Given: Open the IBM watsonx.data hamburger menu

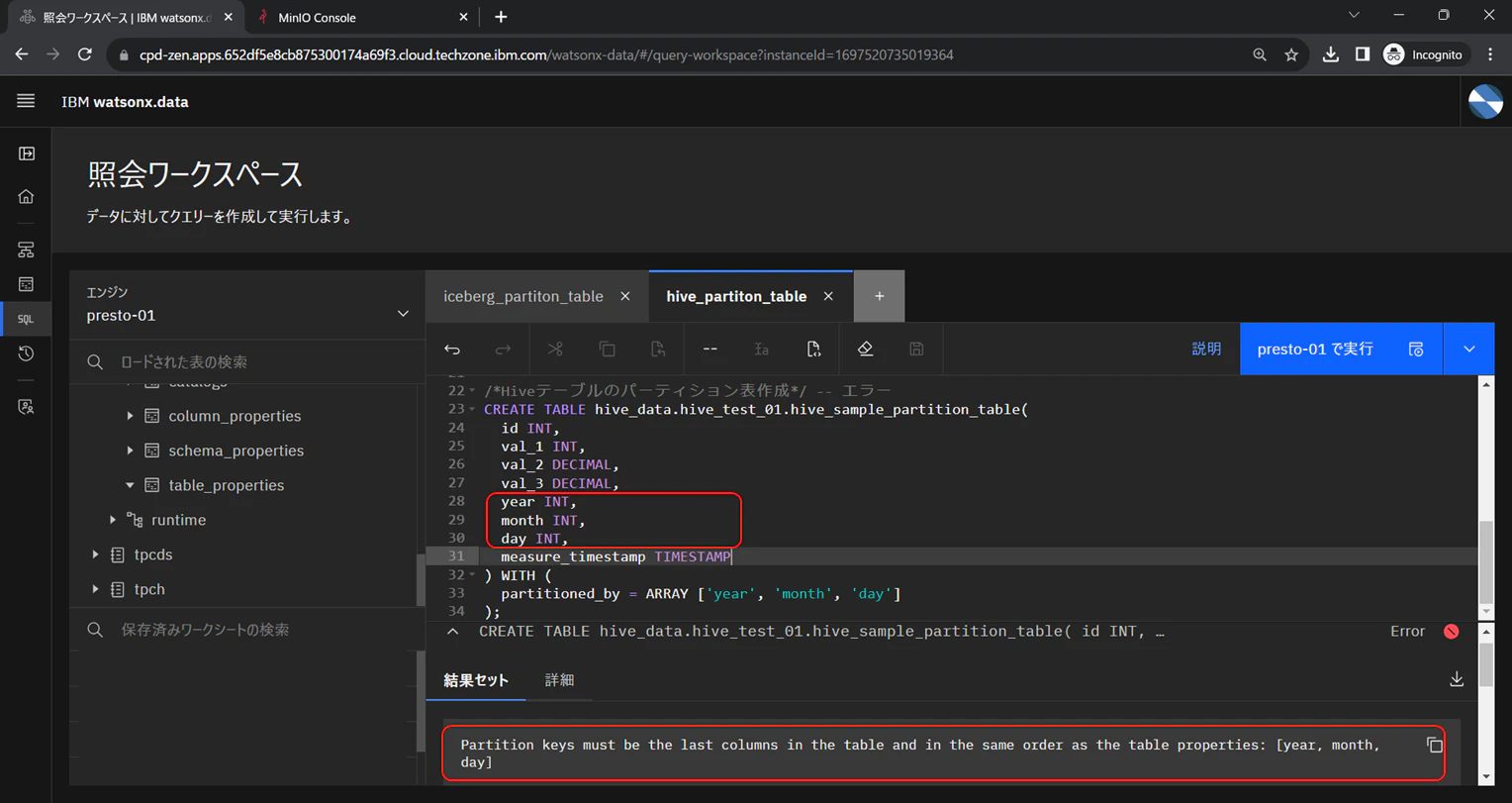Looking at the screenshot, I should tap(26, 101).
